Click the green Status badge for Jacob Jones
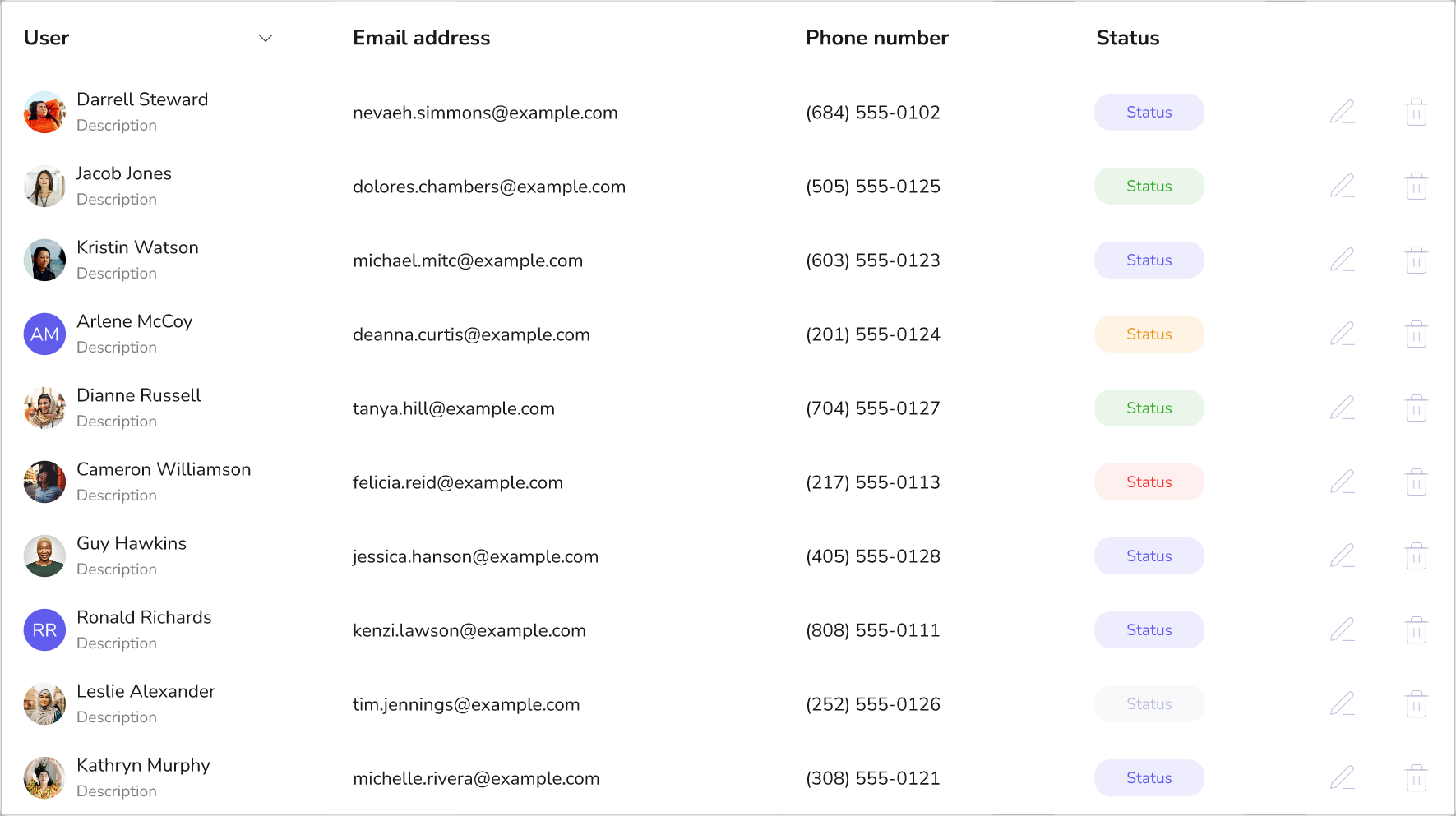The height and width of the screenshot is (816, 1456). point(1149,187)
